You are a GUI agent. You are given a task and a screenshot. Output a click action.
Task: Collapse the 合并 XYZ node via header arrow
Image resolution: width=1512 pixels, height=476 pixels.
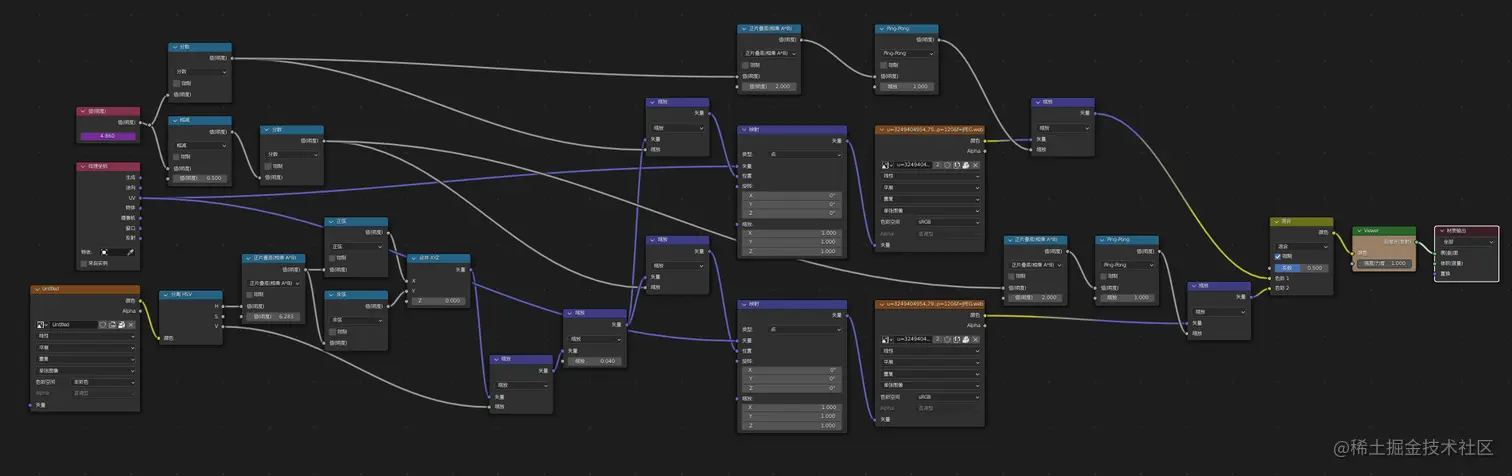coord(413,258)
